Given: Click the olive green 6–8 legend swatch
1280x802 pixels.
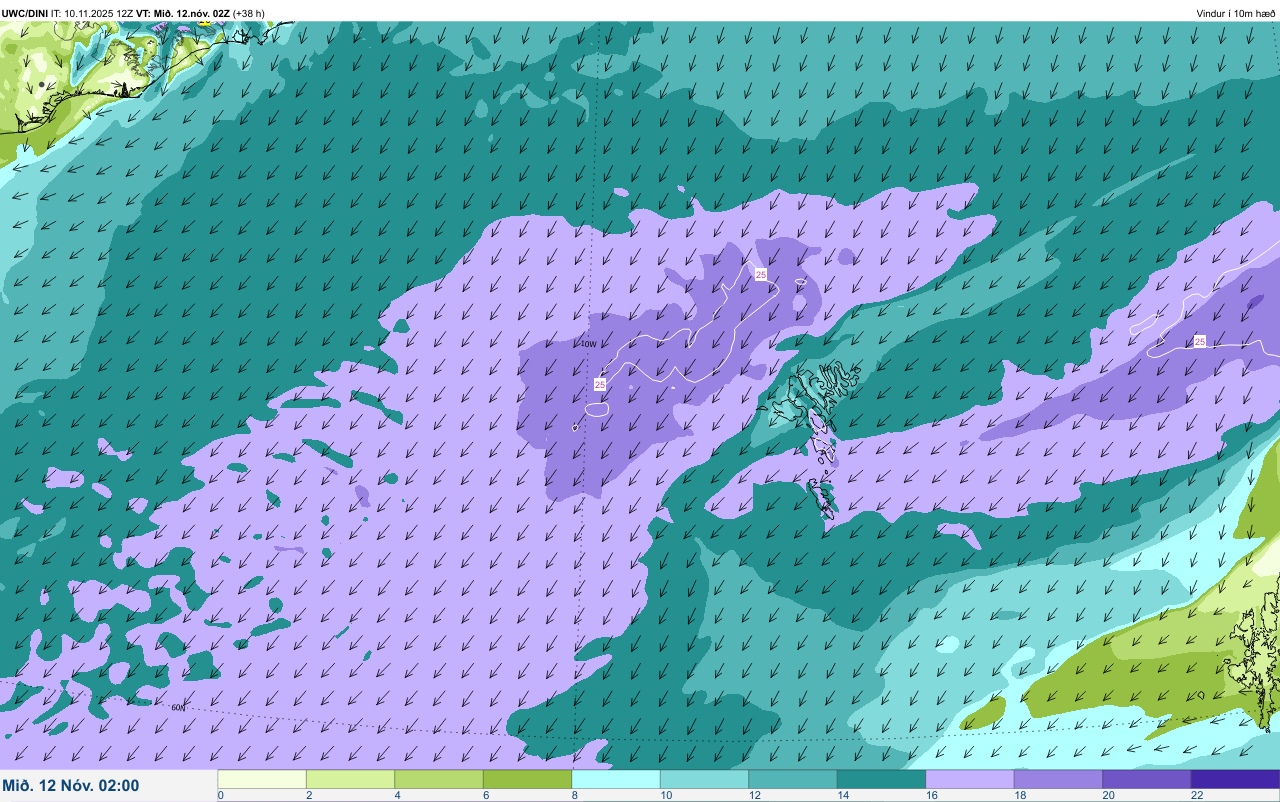Looking at the screenshot, I should [x=527, y=779].
